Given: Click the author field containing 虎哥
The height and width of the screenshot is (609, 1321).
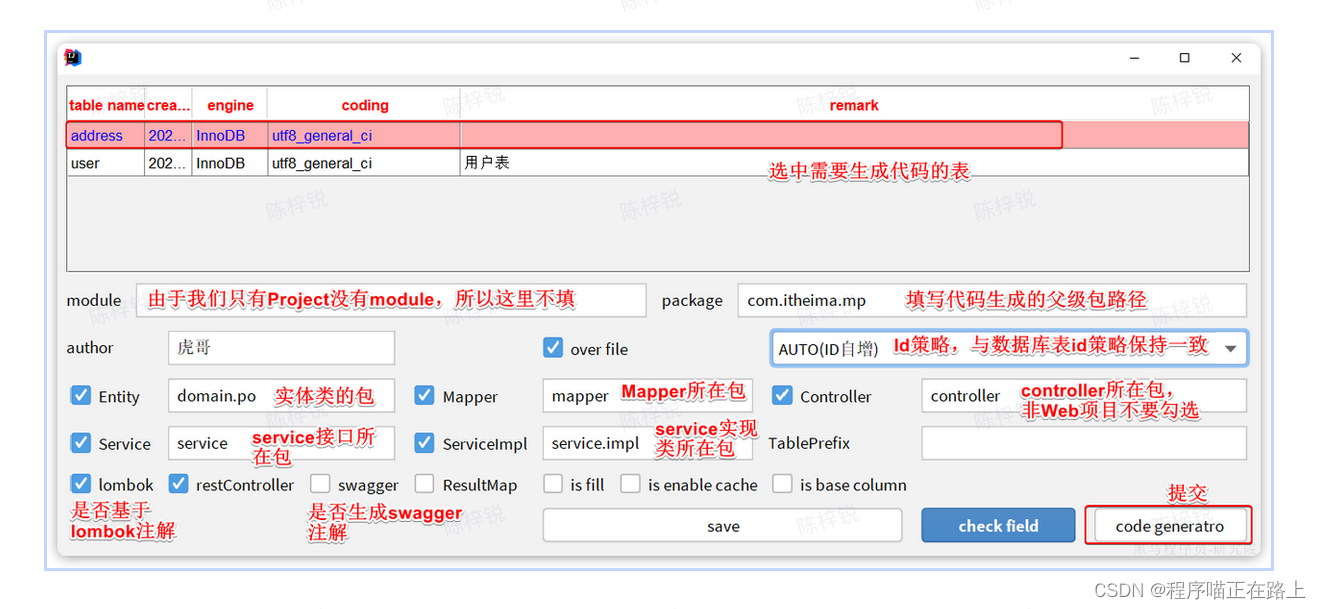Looking at the screenshot, I should [281, 348].
